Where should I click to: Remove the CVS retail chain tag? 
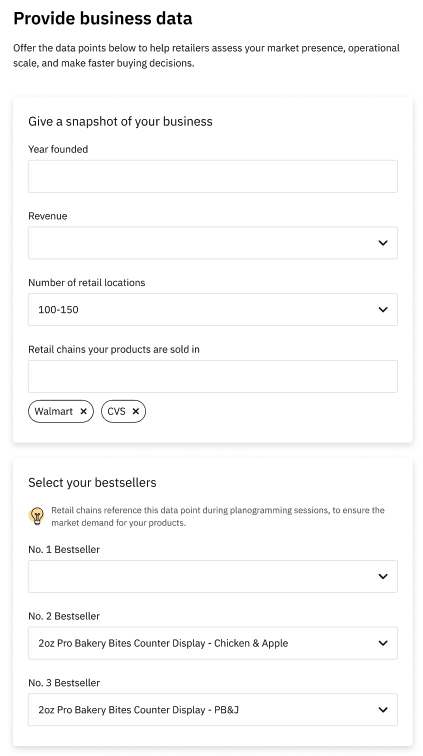tap(136, 411)
